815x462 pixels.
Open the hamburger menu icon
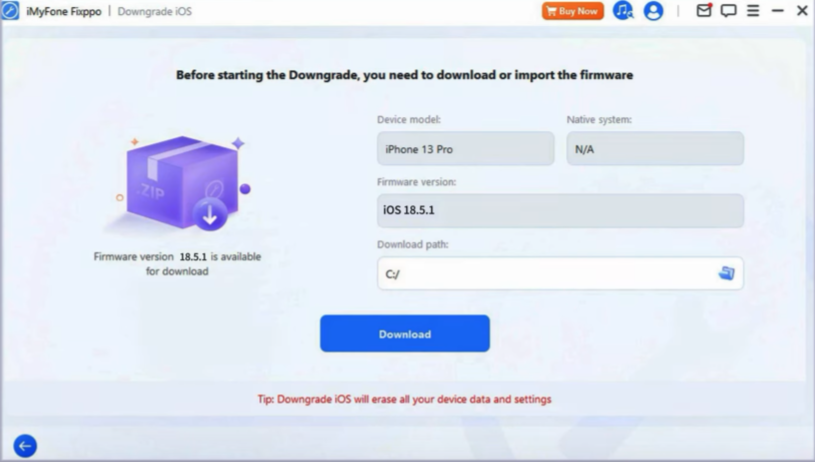point(753,10)
